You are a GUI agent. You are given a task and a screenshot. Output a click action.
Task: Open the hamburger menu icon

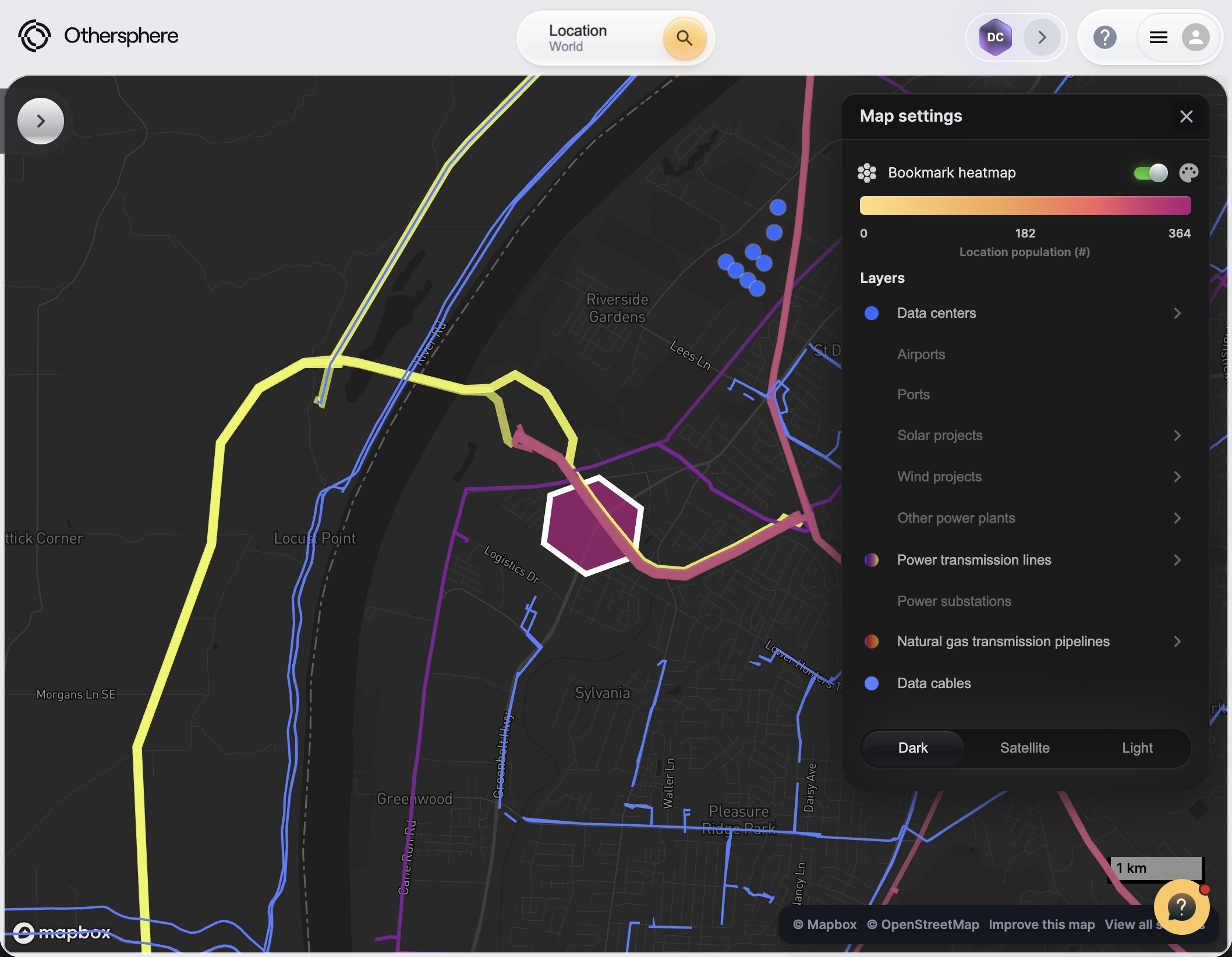click(1158, 38)
